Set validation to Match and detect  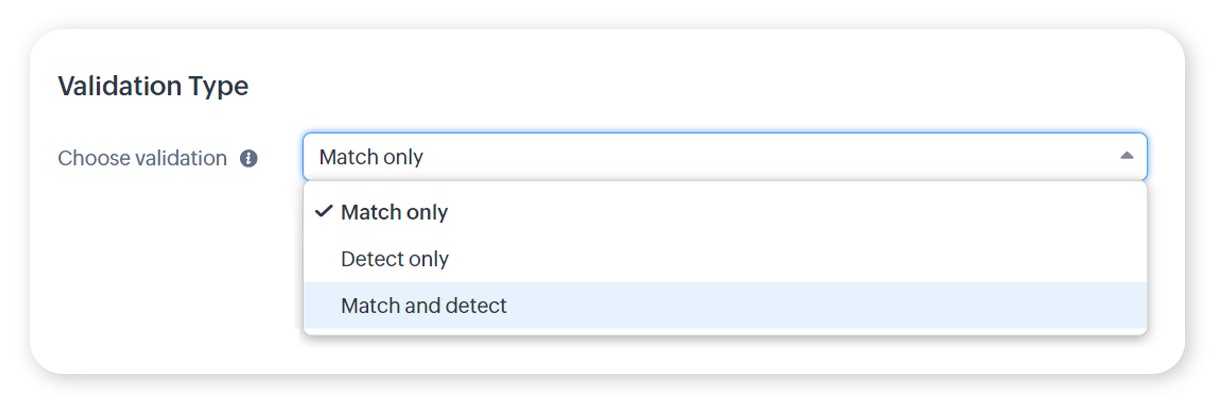(423, 306)
